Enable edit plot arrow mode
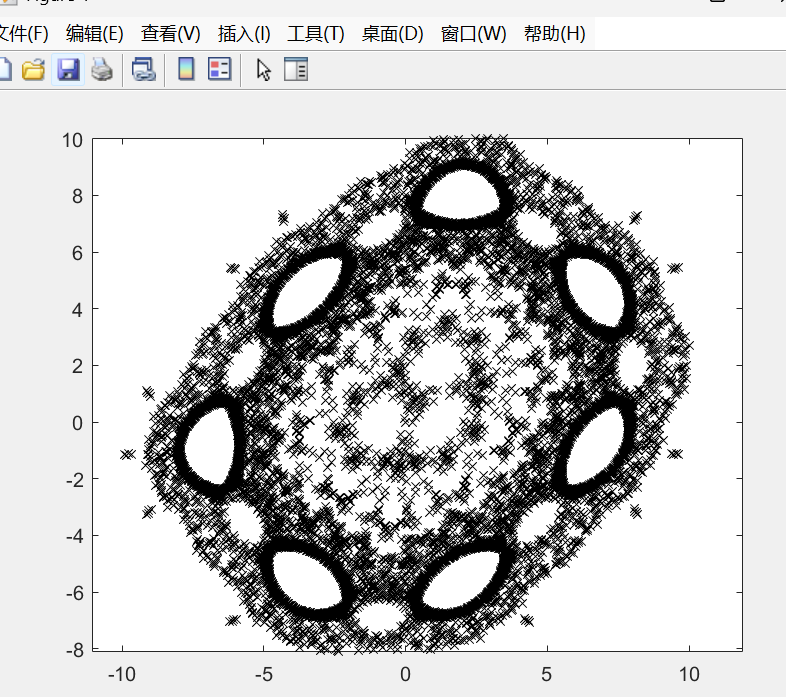Image resolution: width=786 pixels, height=697 pixels. [264, 70]
